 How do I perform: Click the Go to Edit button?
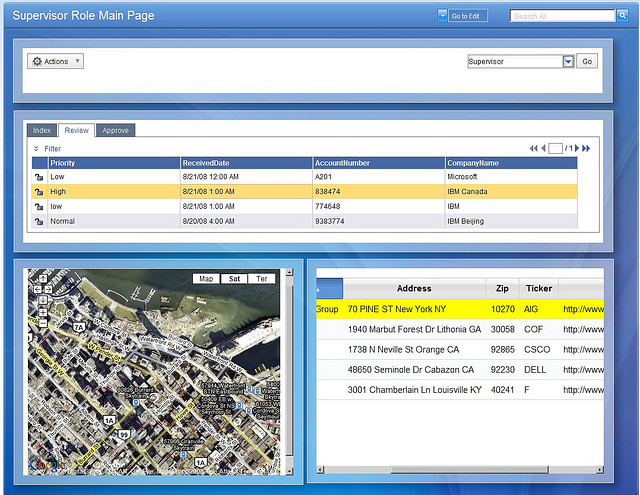(x=468, y=16)
